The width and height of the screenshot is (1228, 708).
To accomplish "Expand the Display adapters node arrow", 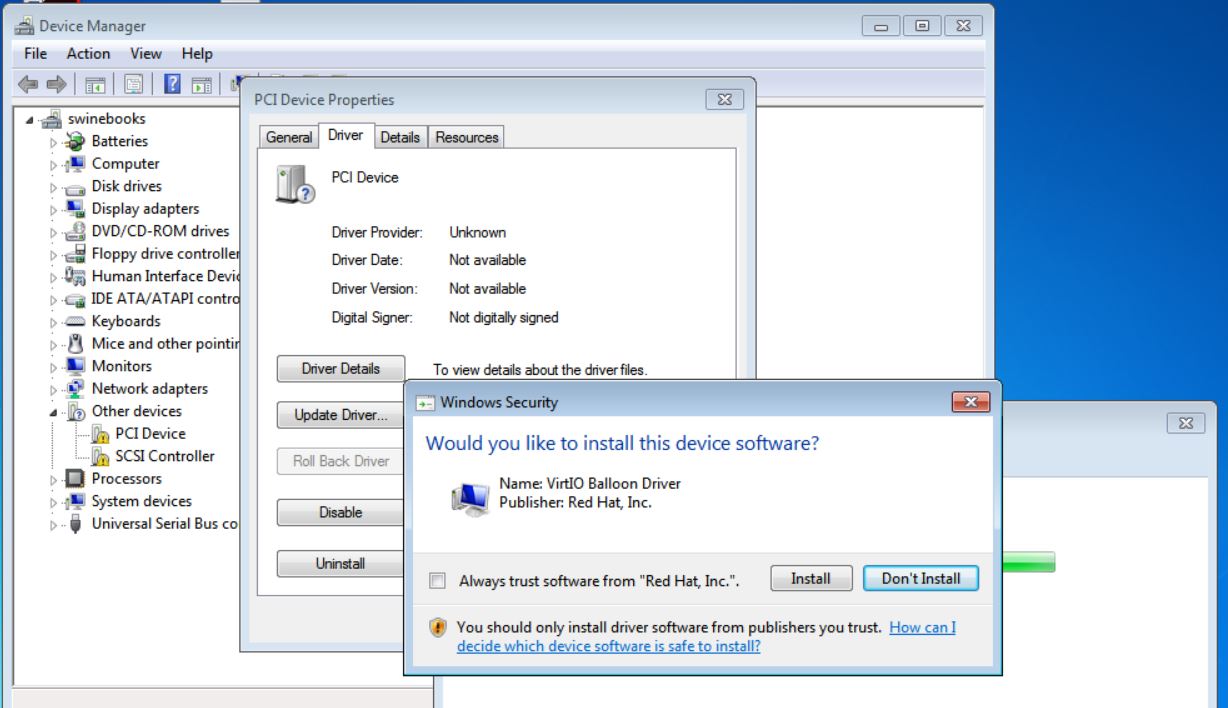I will pyautogui.click(x=54, y=209).
